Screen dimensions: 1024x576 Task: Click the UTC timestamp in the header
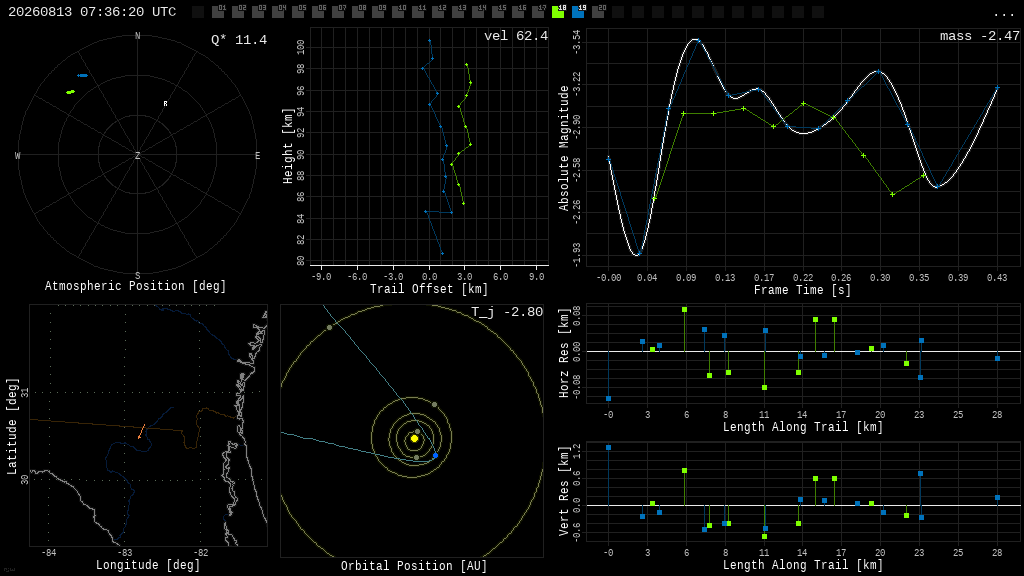pos(92,12)
